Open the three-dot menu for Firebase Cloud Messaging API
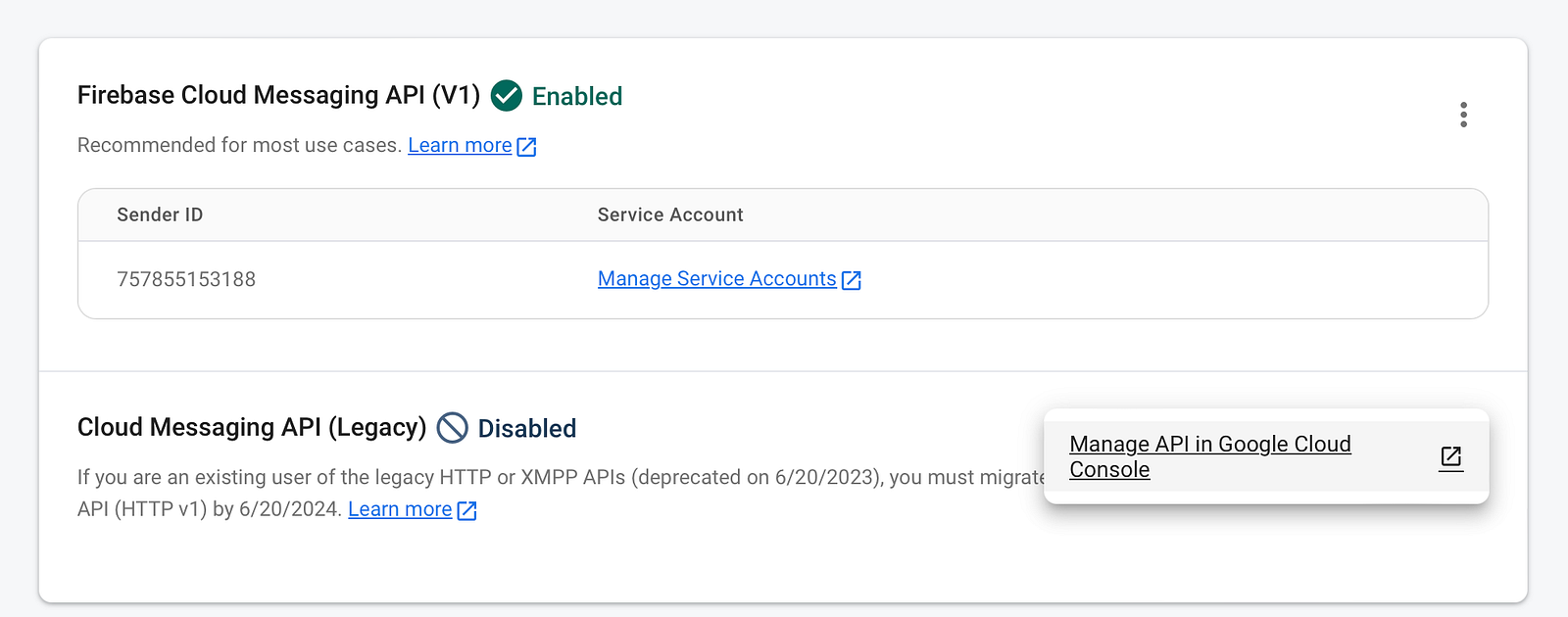Image resolution: width=1568 pixels, height=617 pixels. pyautogui.click(x=1463, y=115)
